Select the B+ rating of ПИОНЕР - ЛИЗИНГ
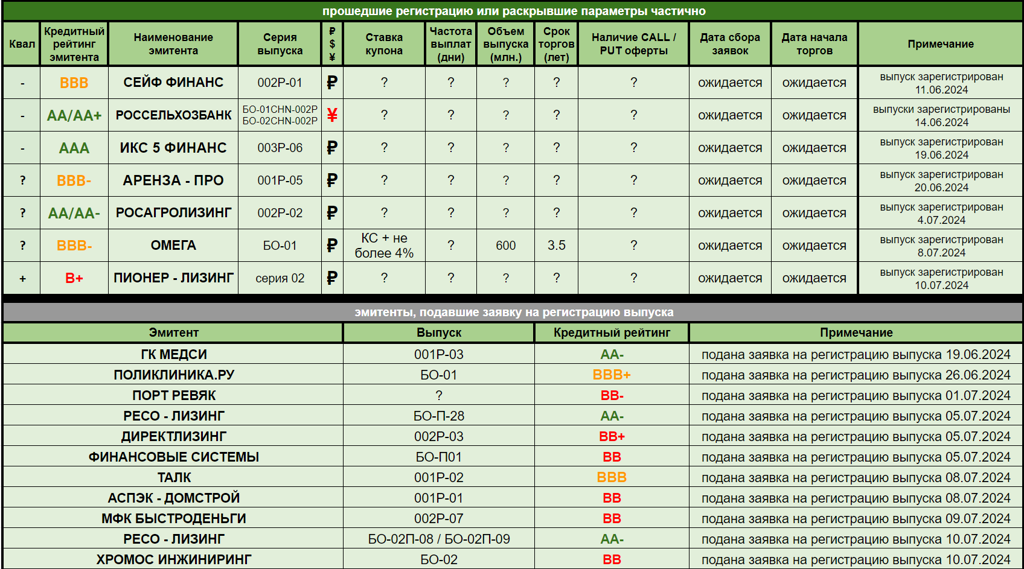Viewport: 1024px width, 569px height. tap(74, 278)
